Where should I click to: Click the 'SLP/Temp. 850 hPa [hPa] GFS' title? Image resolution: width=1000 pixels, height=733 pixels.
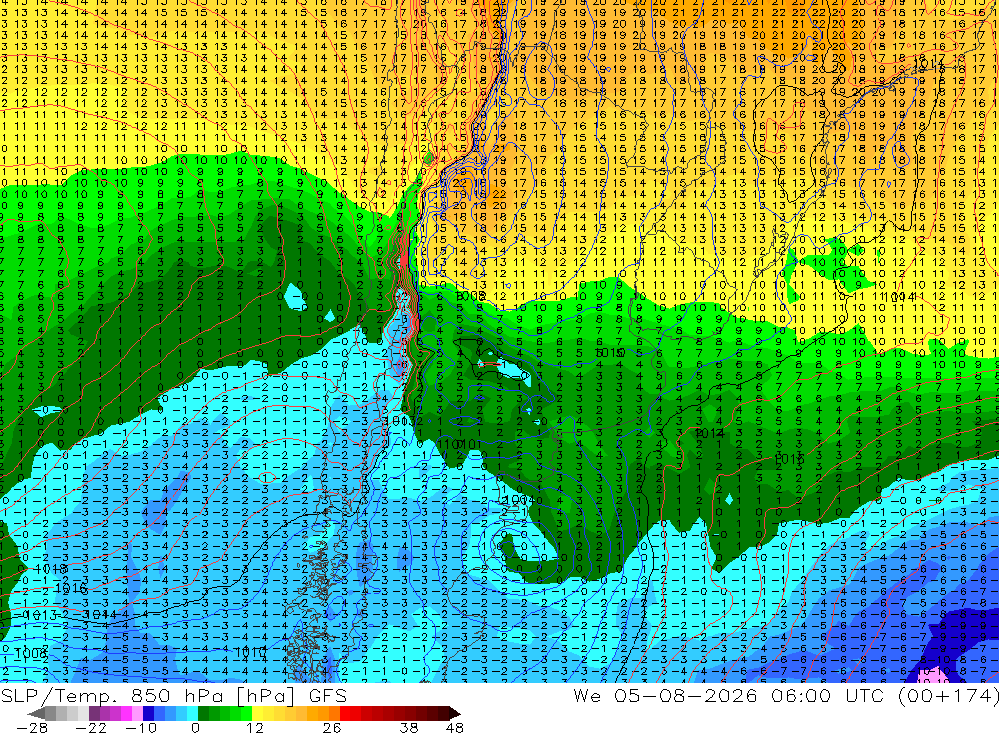point(173,695)
